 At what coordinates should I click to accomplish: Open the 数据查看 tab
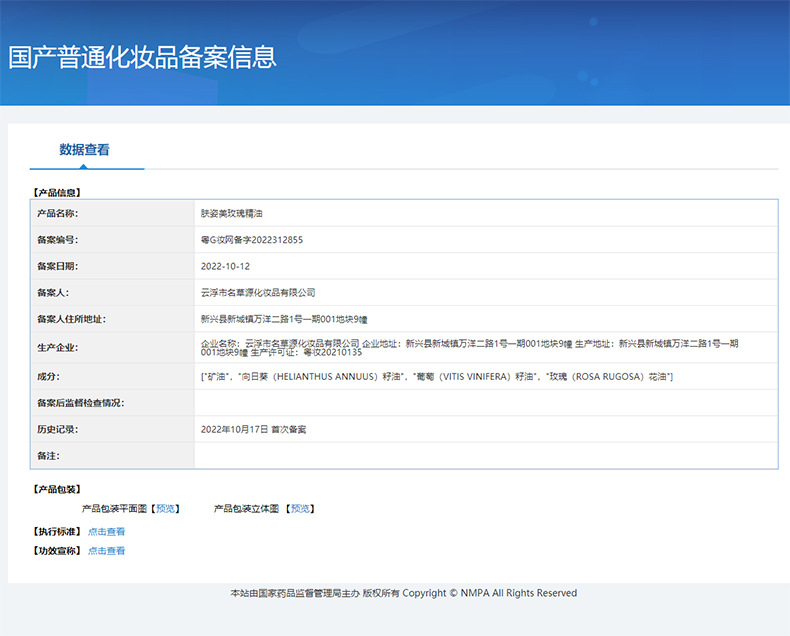[x=84, y=150]
